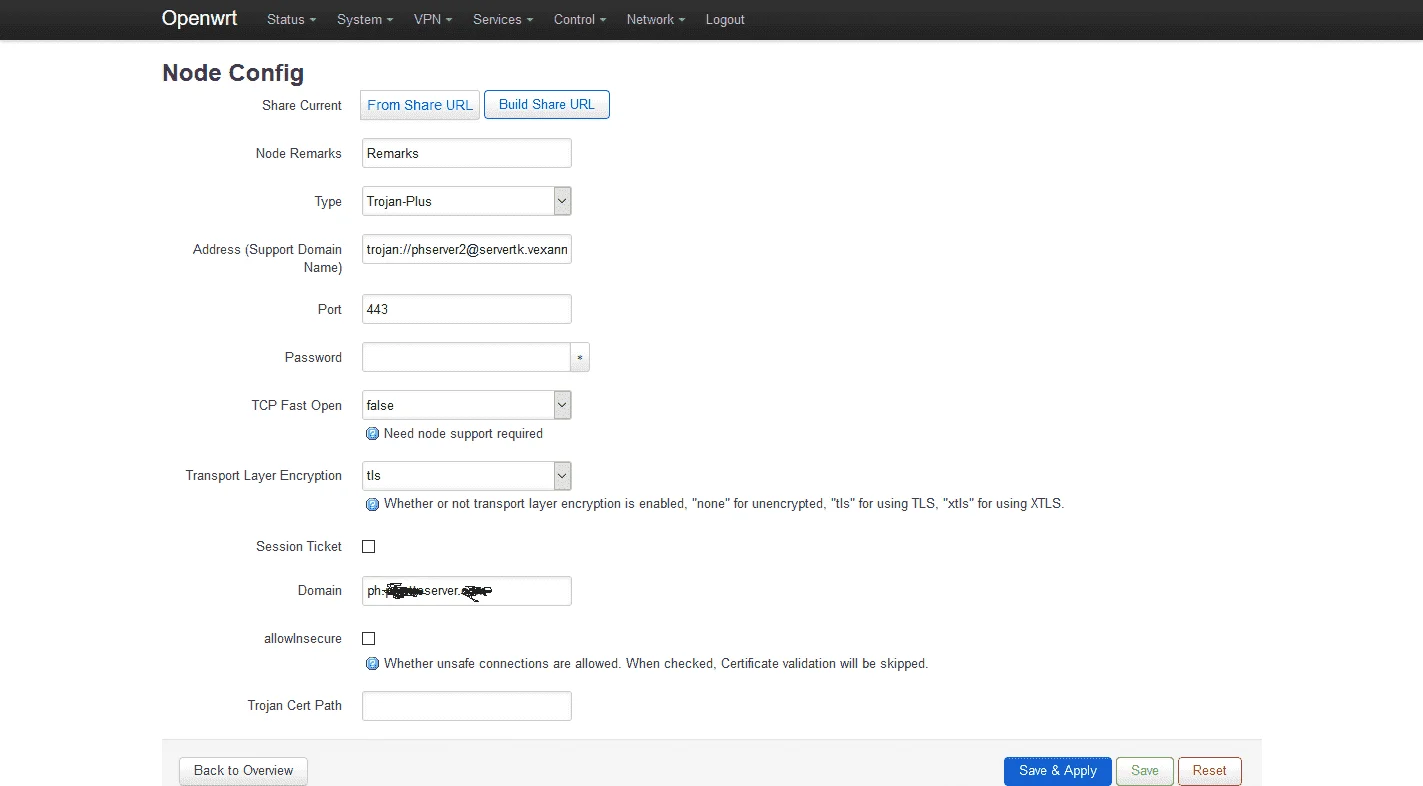Open the Control menu
This screenshot has width=1423, height=786.
(580, 19)
